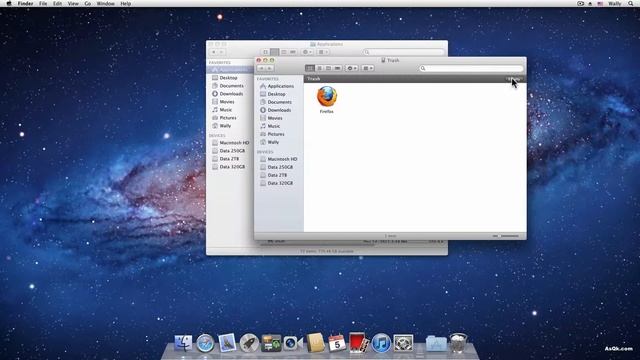Open Action gear menu in Applications window
This screenshot has width=640, height=360.
pos(307,52)
